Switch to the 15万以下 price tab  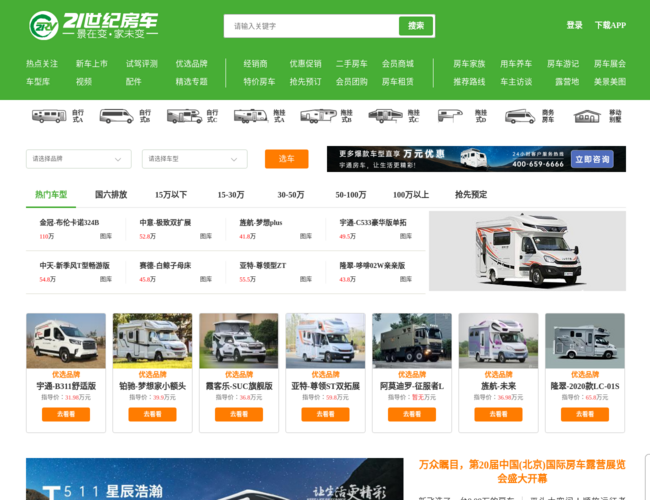pos(171,194)
